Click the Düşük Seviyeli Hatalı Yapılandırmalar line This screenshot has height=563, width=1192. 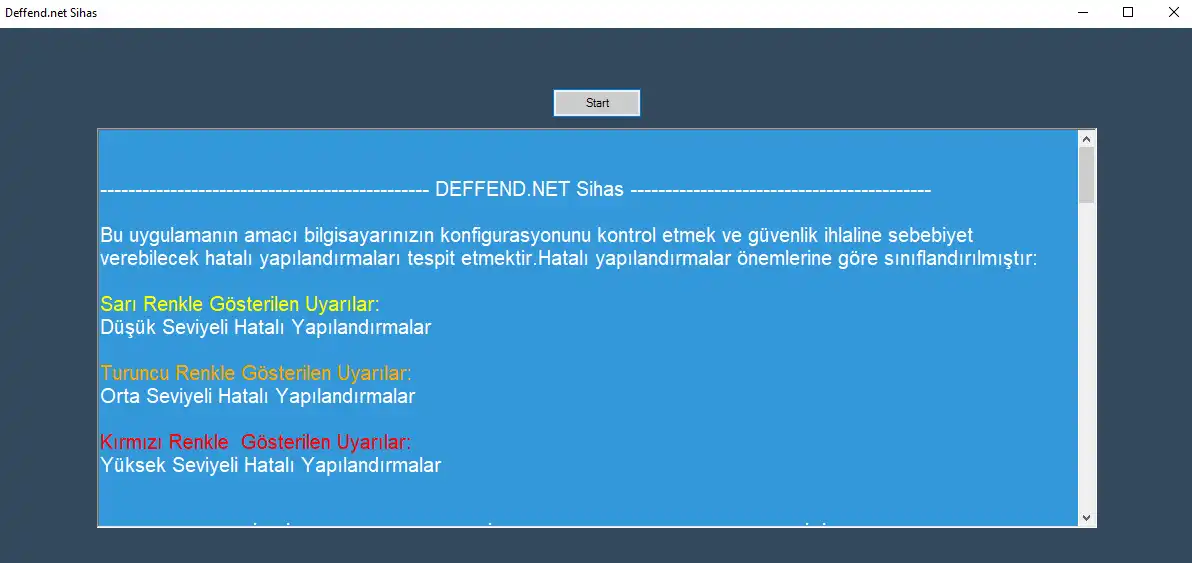point(265,327)
